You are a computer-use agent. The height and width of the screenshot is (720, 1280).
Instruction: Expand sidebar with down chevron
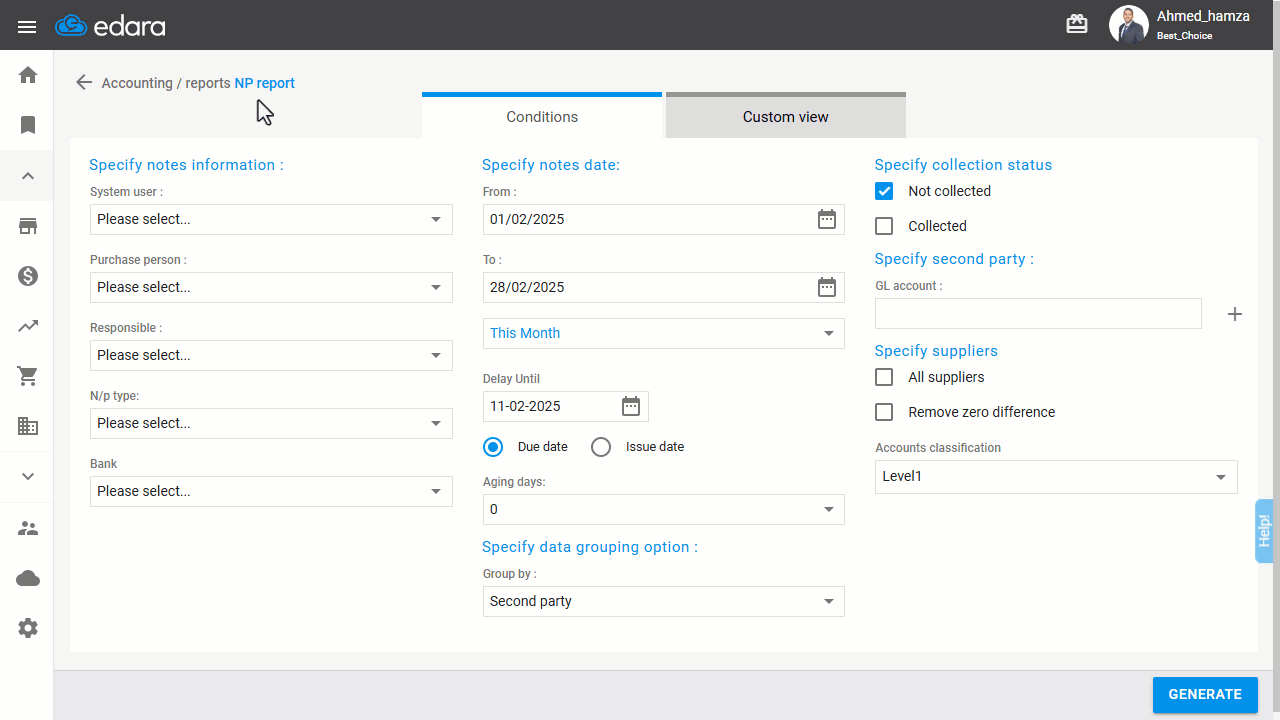pos(28,477)
